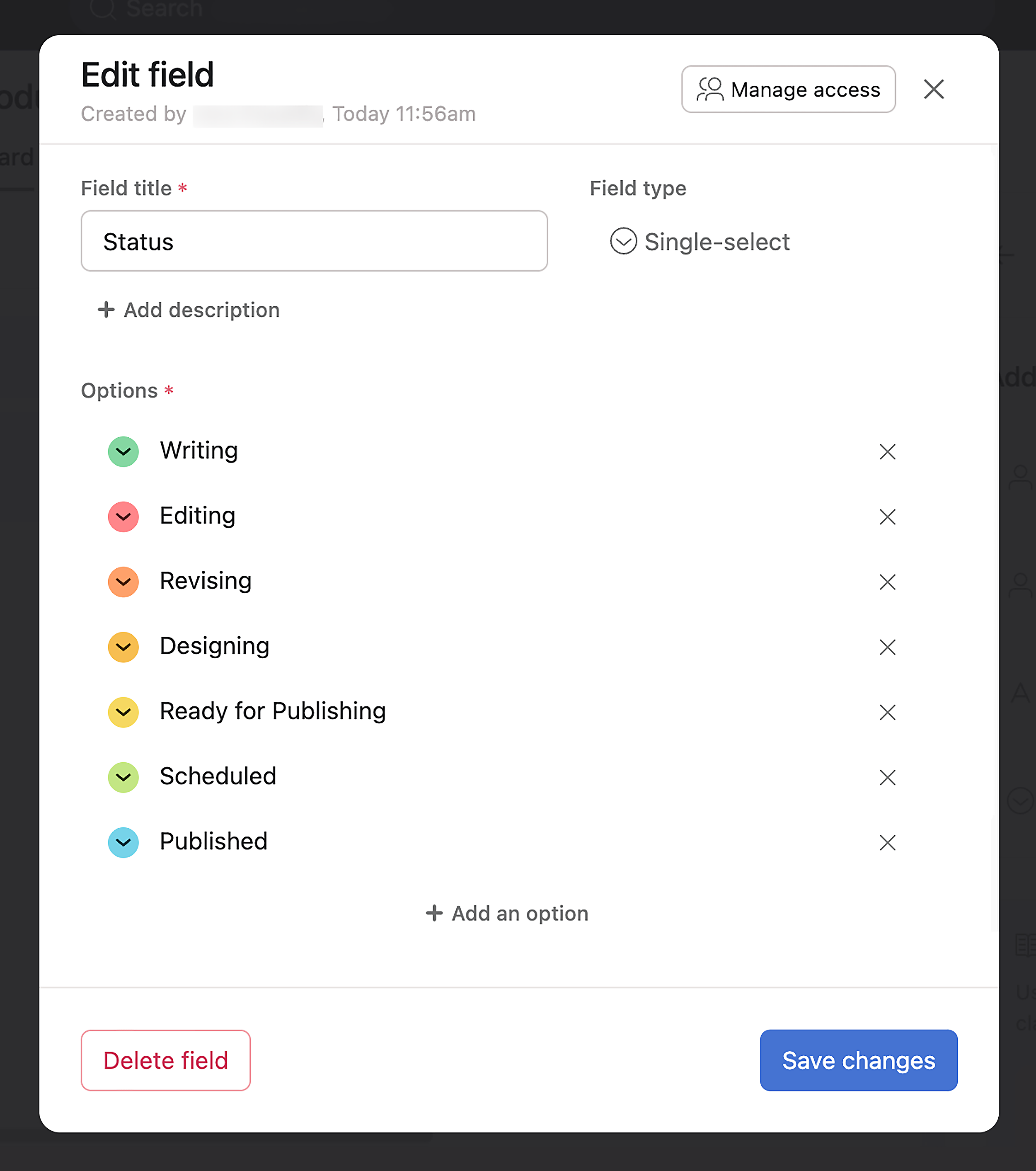
Task: Expand the color chevron for Writing
Action: [123, 452]
